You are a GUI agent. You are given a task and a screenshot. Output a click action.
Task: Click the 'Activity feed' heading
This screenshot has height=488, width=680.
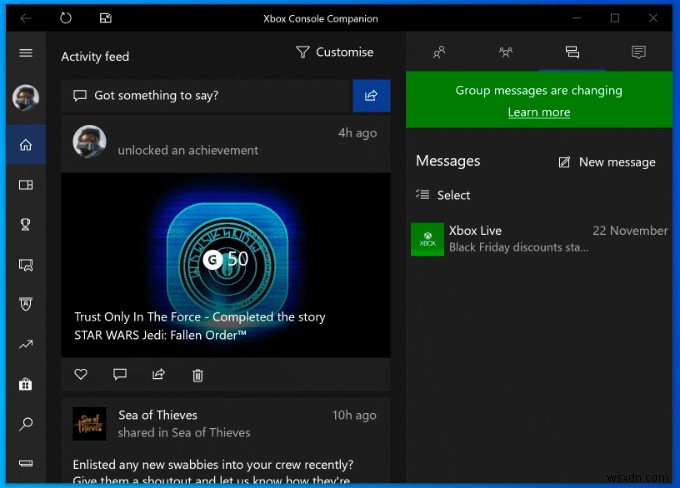coord(95,56)
